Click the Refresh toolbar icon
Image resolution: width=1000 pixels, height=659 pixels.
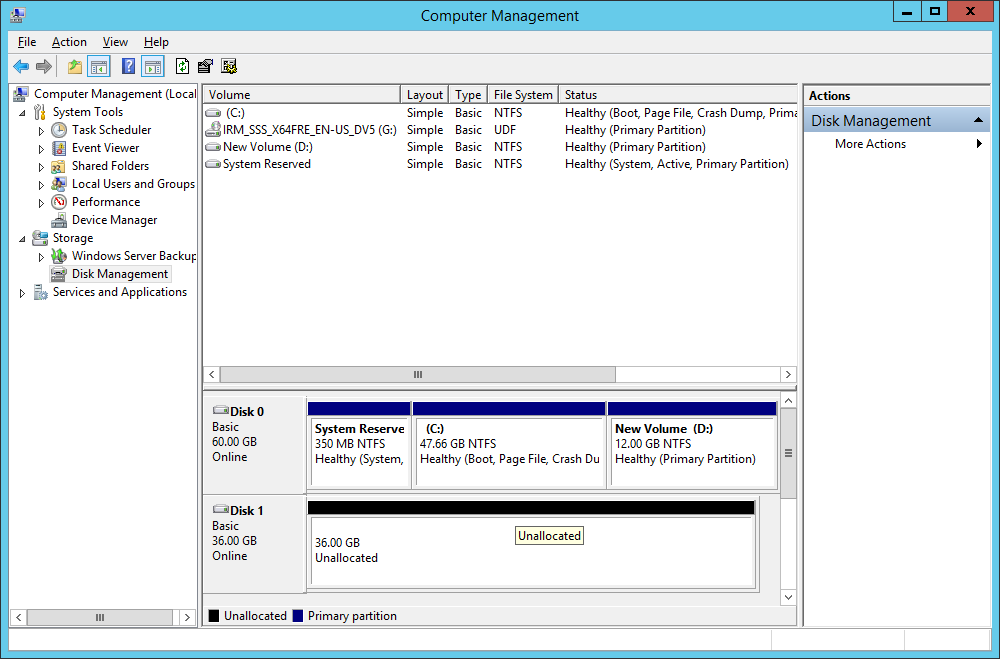click(182, 67)
